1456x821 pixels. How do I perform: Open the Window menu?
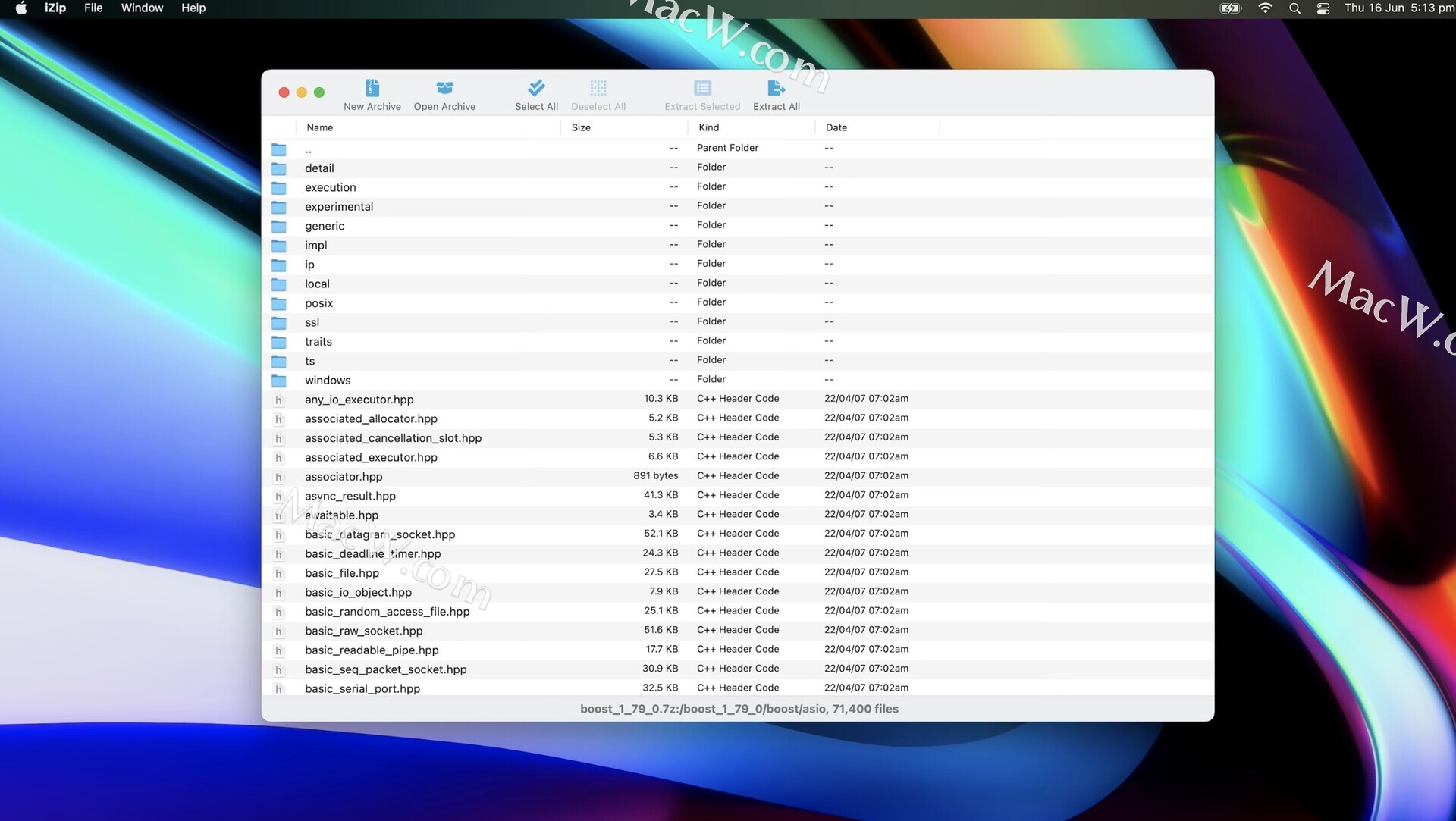click(x=142, y=8)
